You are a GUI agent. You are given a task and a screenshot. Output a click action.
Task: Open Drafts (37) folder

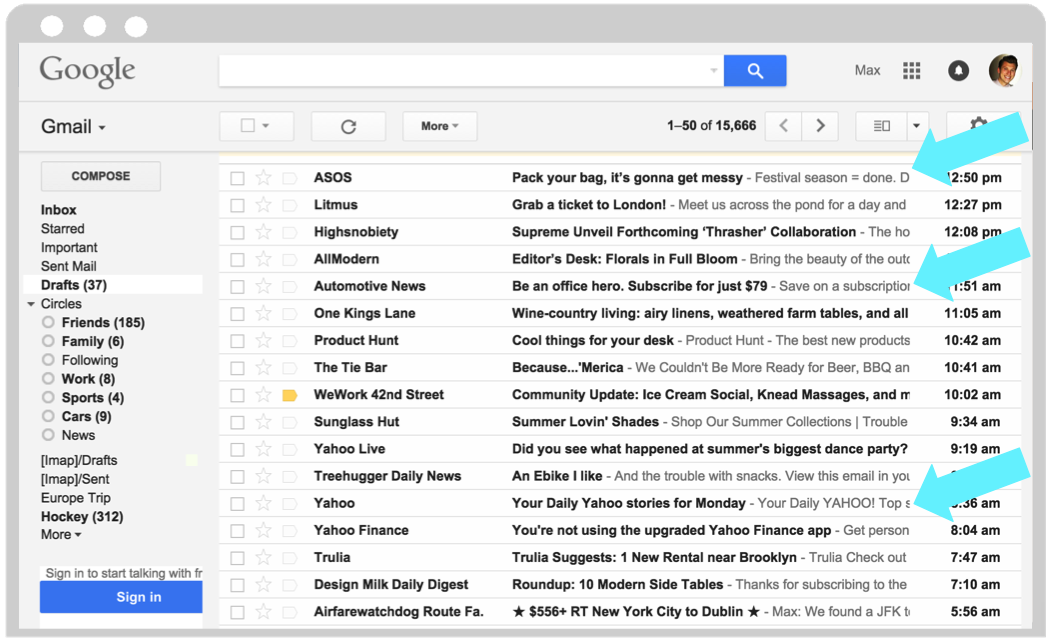pos(74,285)
